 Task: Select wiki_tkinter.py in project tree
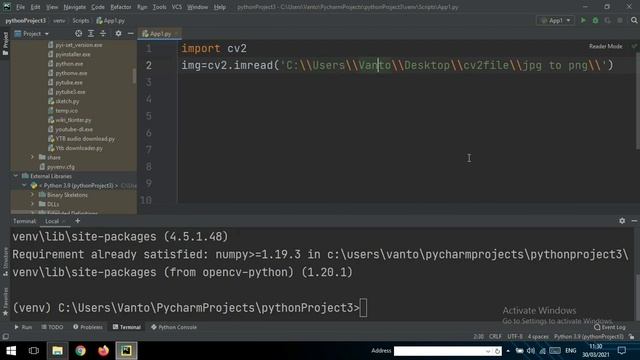pos(73,120)
